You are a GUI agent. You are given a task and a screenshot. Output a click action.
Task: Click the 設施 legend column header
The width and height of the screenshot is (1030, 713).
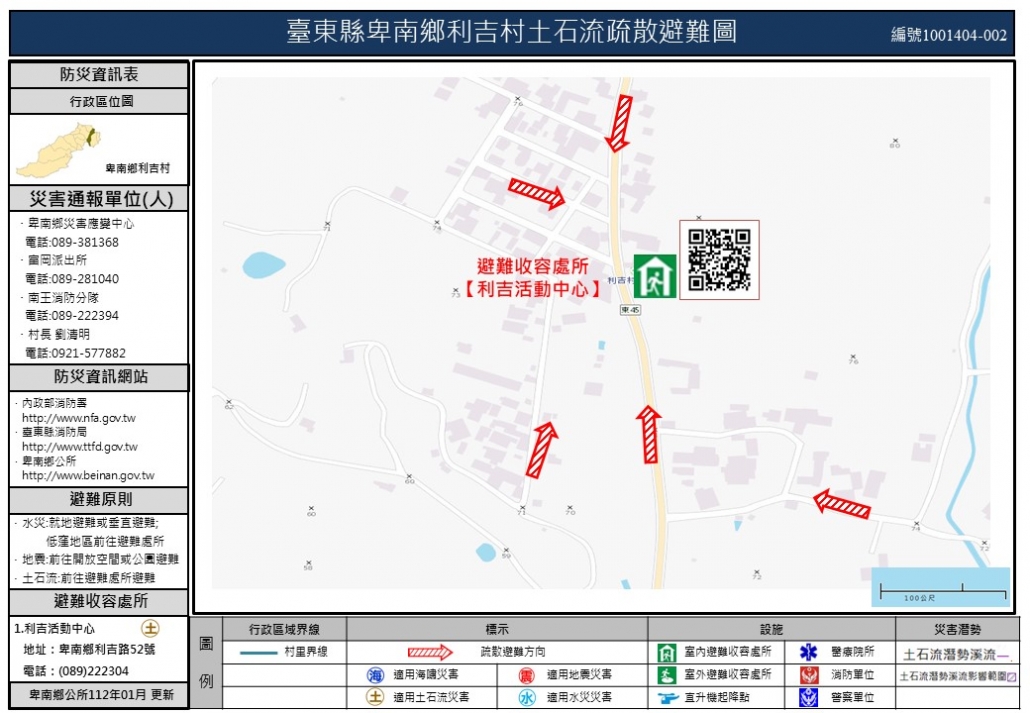coord(772,630)
